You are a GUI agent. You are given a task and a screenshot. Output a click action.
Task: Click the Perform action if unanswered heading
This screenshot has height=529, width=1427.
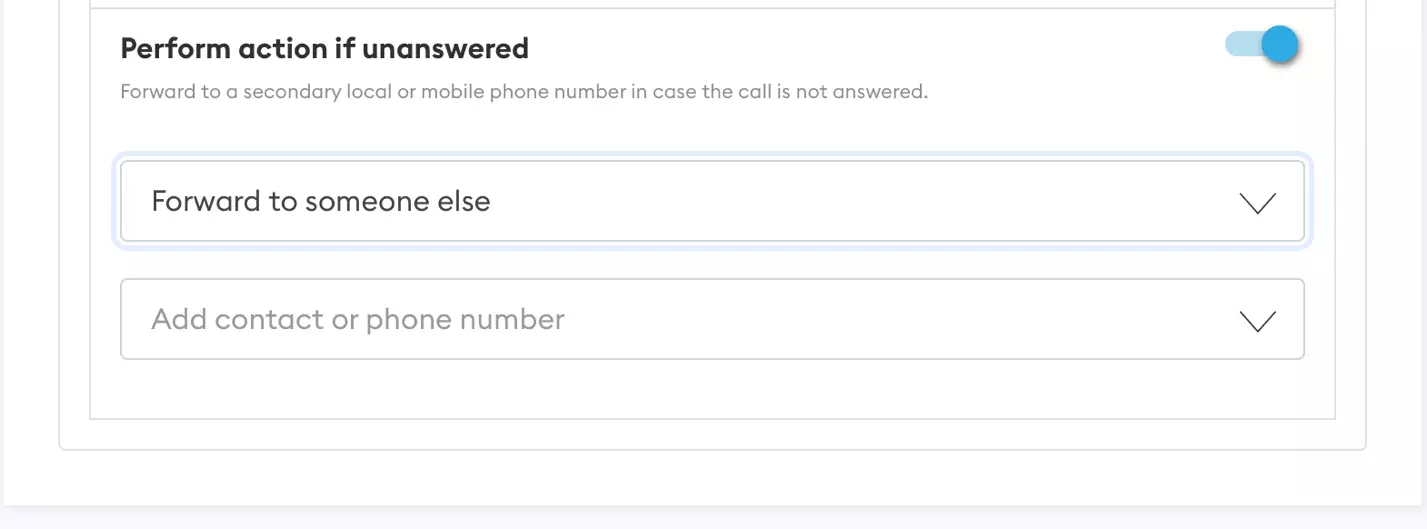coord(324,48)
